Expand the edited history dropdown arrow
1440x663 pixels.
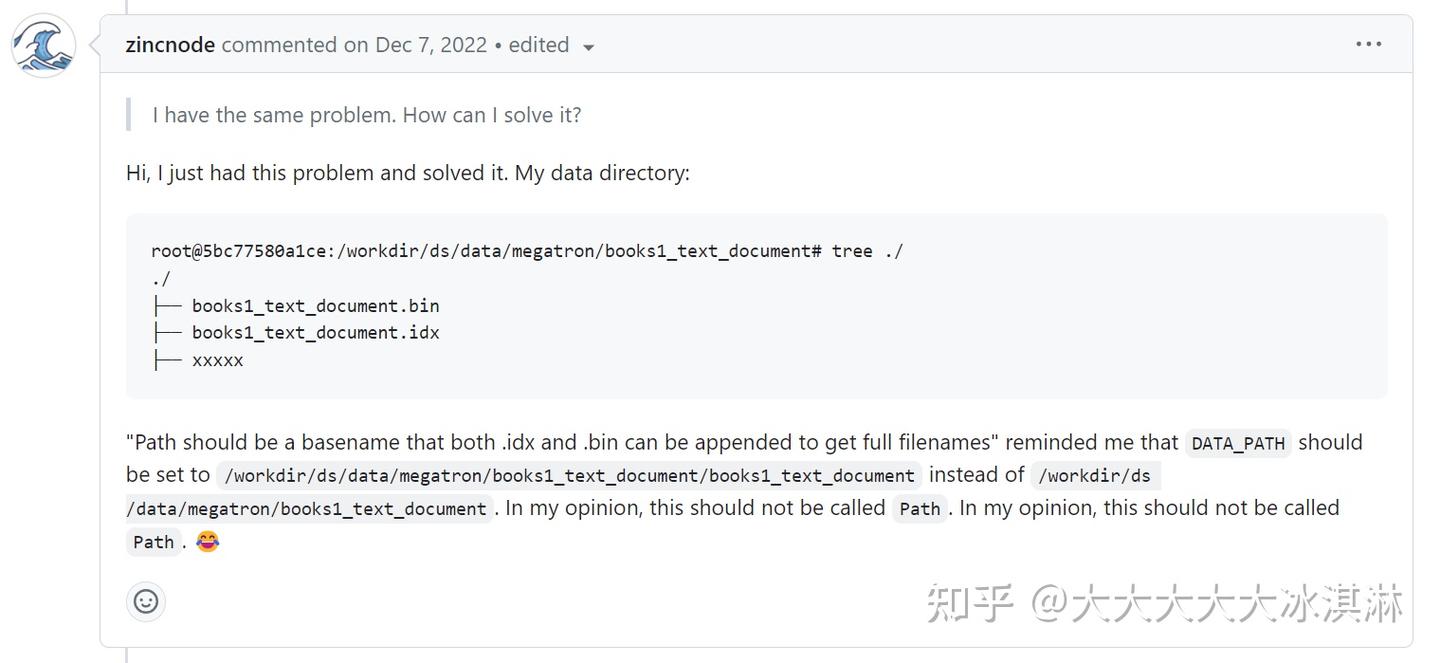(588, 47)
